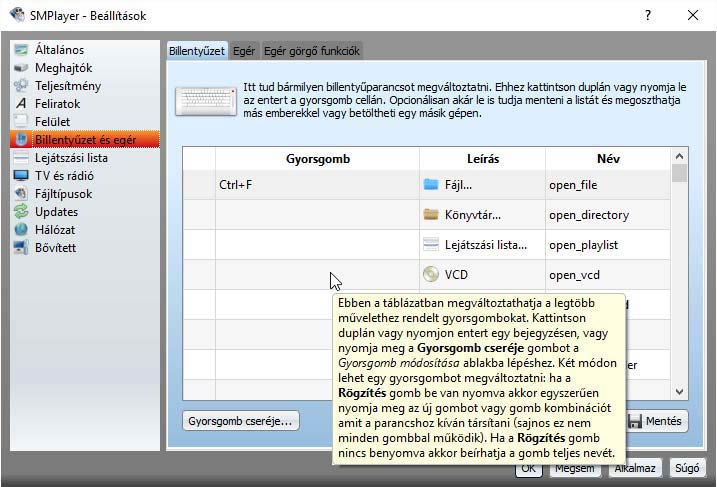Viewport: 717px width, 487px height.
Task: Click the Lejátszási lista icon in sidebar
Action: [21, 158]
